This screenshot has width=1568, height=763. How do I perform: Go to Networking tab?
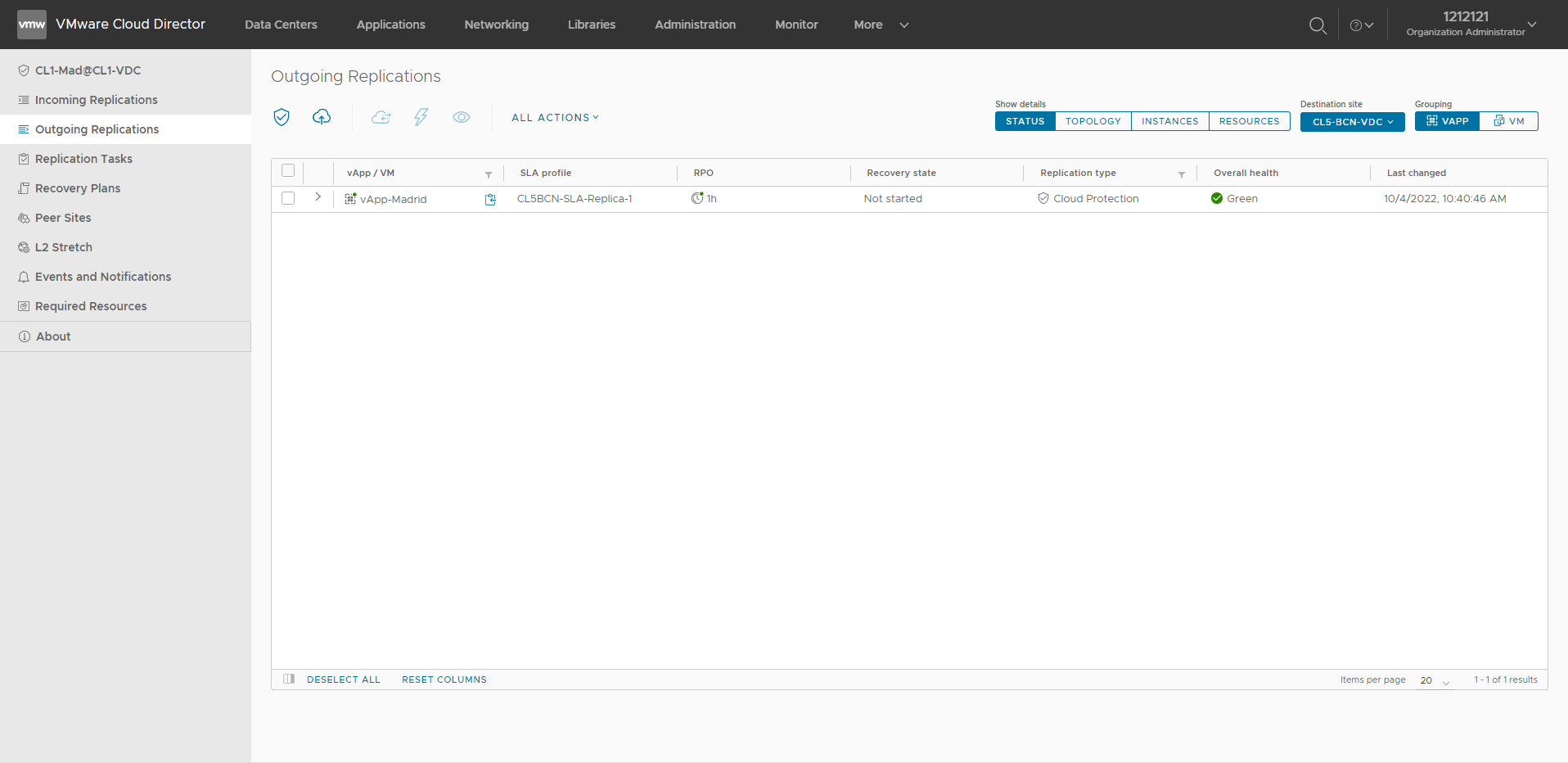497,25
